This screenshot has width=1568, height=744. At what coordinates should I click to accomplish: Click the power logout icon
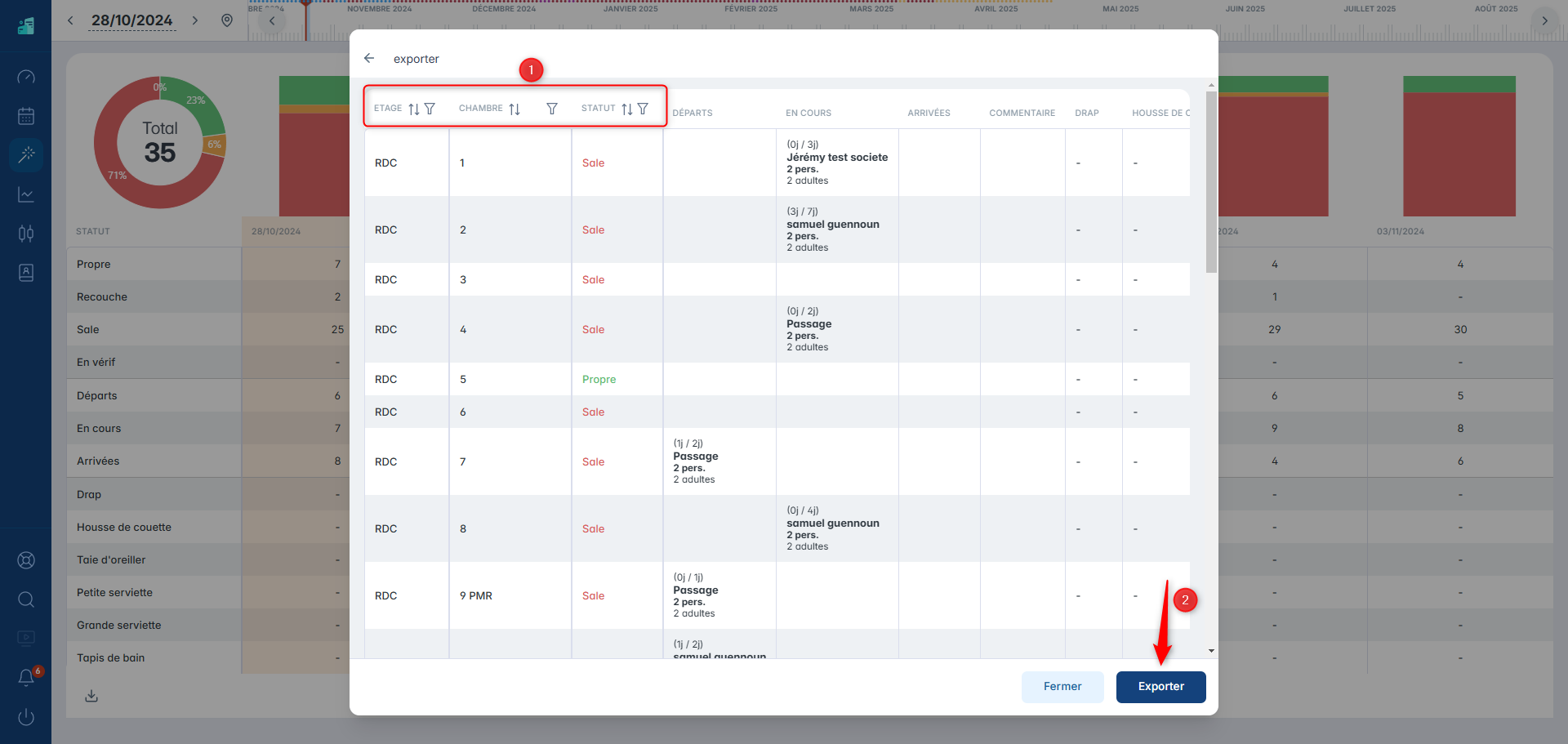pos(26,717)
